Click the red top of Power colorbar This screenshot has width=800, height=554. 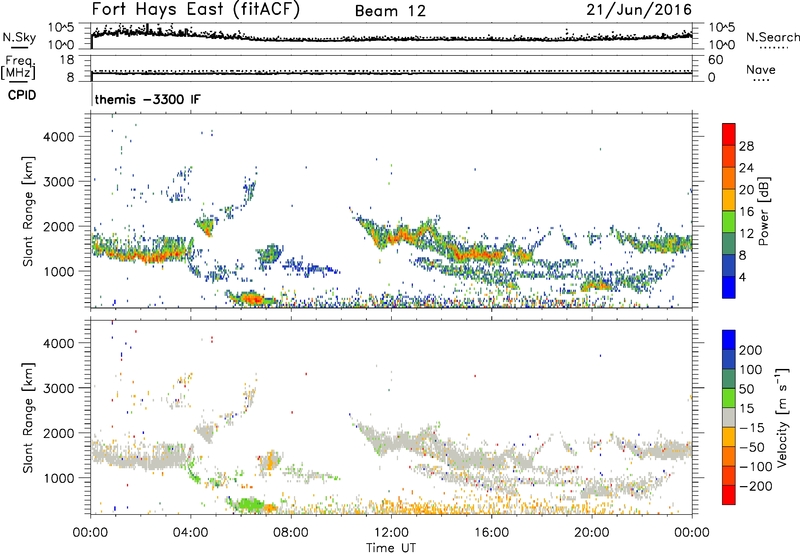(729, 134)
